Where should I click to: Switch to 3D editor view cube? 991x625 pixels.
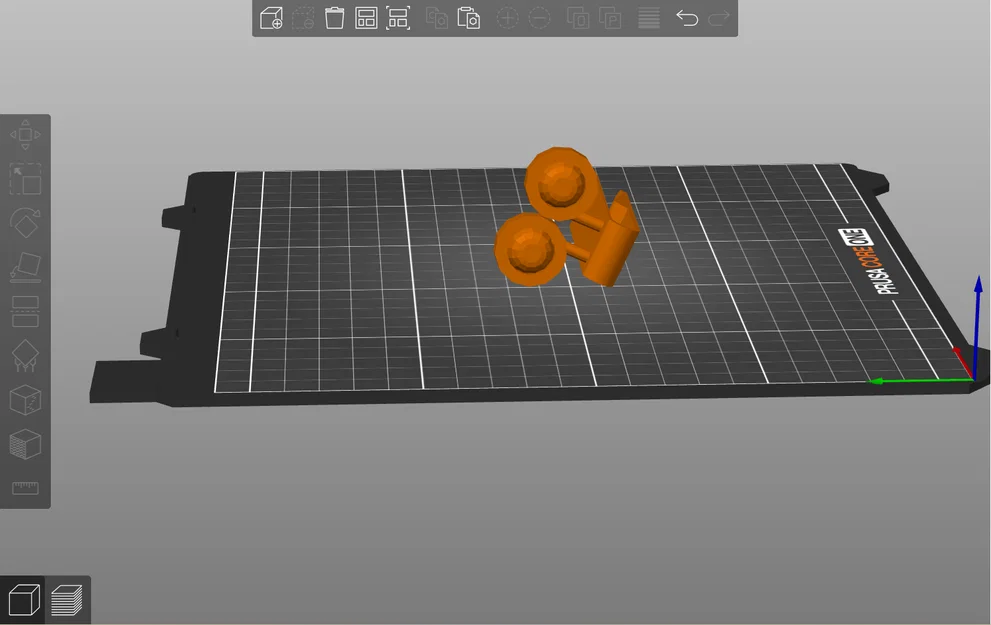click(23, 600)
